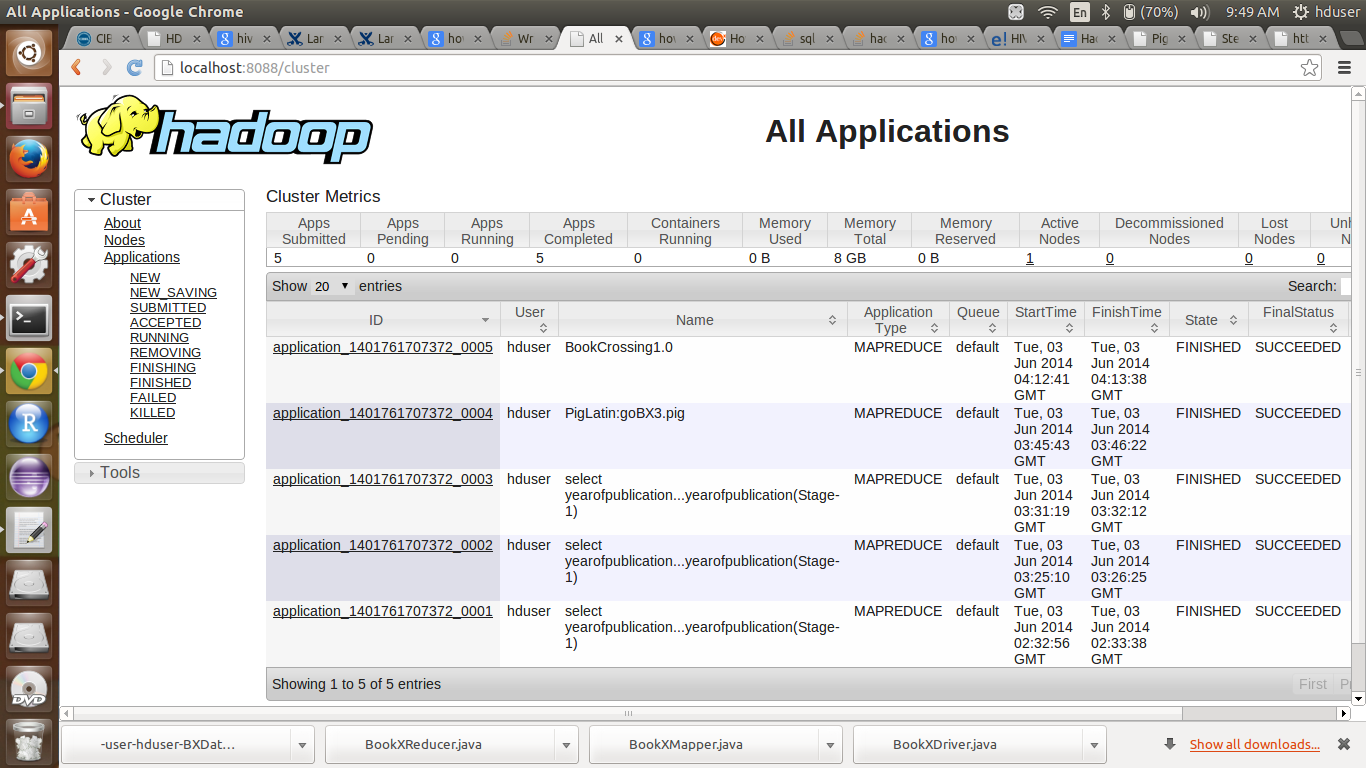Open the Scheduler link

pyautogui.click(x=136, y=438)
